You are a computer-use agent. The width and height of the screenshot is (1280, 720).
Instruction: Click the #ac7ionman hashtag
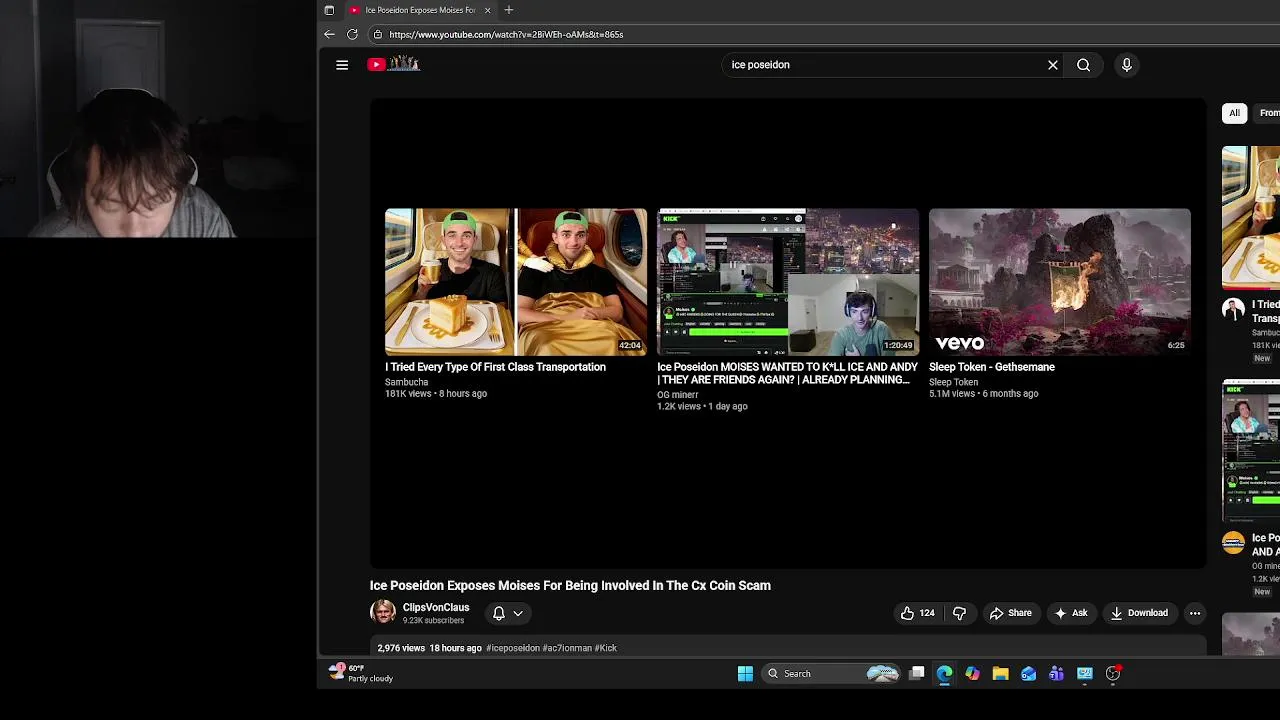pyautogui.click(x=567, y=648)
